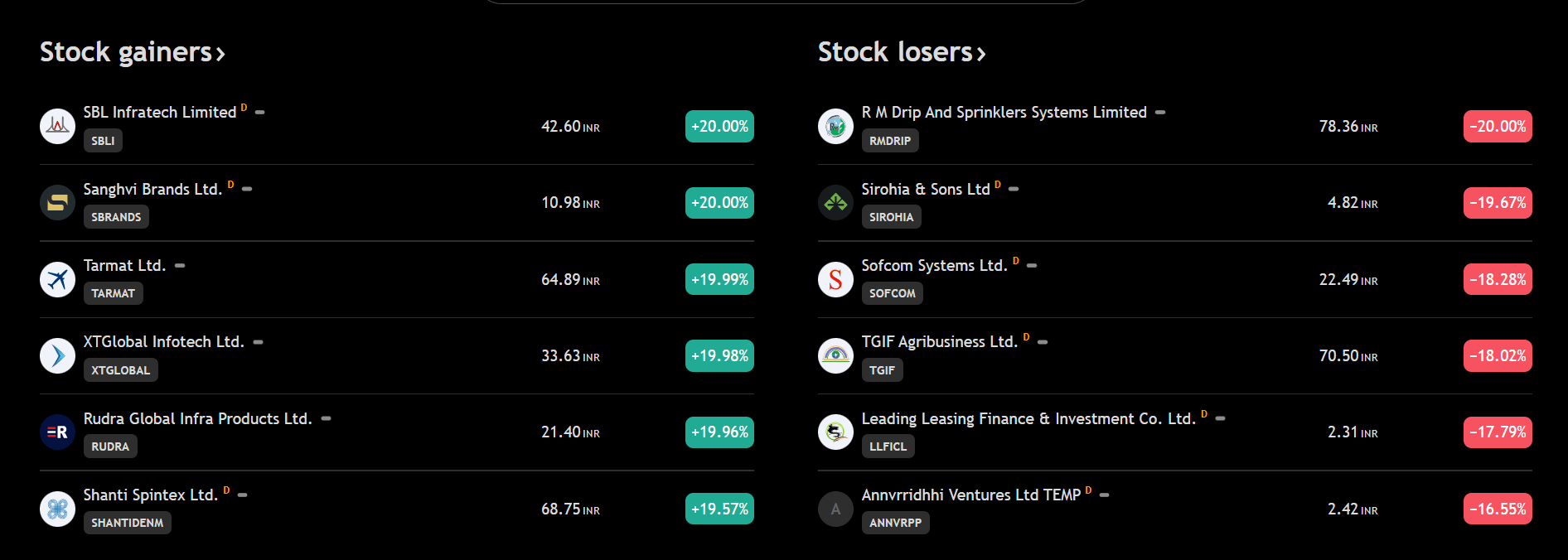Click the Sanghvi Brands logo icon
This screenshot has height=560, width=1568.
pos(57,202)
